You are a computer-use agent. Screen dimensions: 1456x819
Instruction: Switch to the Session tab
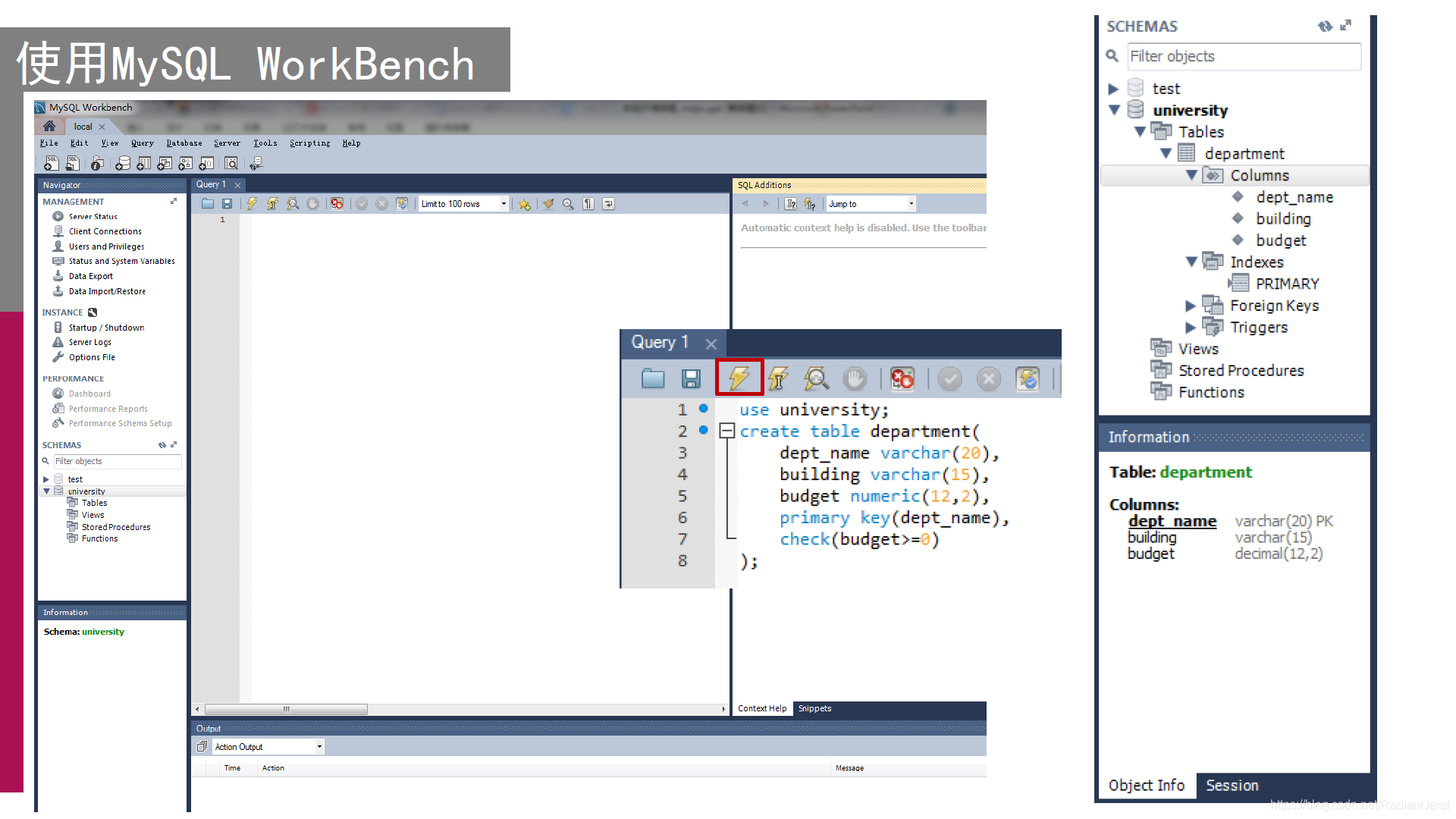click(x=1232, y=786)
